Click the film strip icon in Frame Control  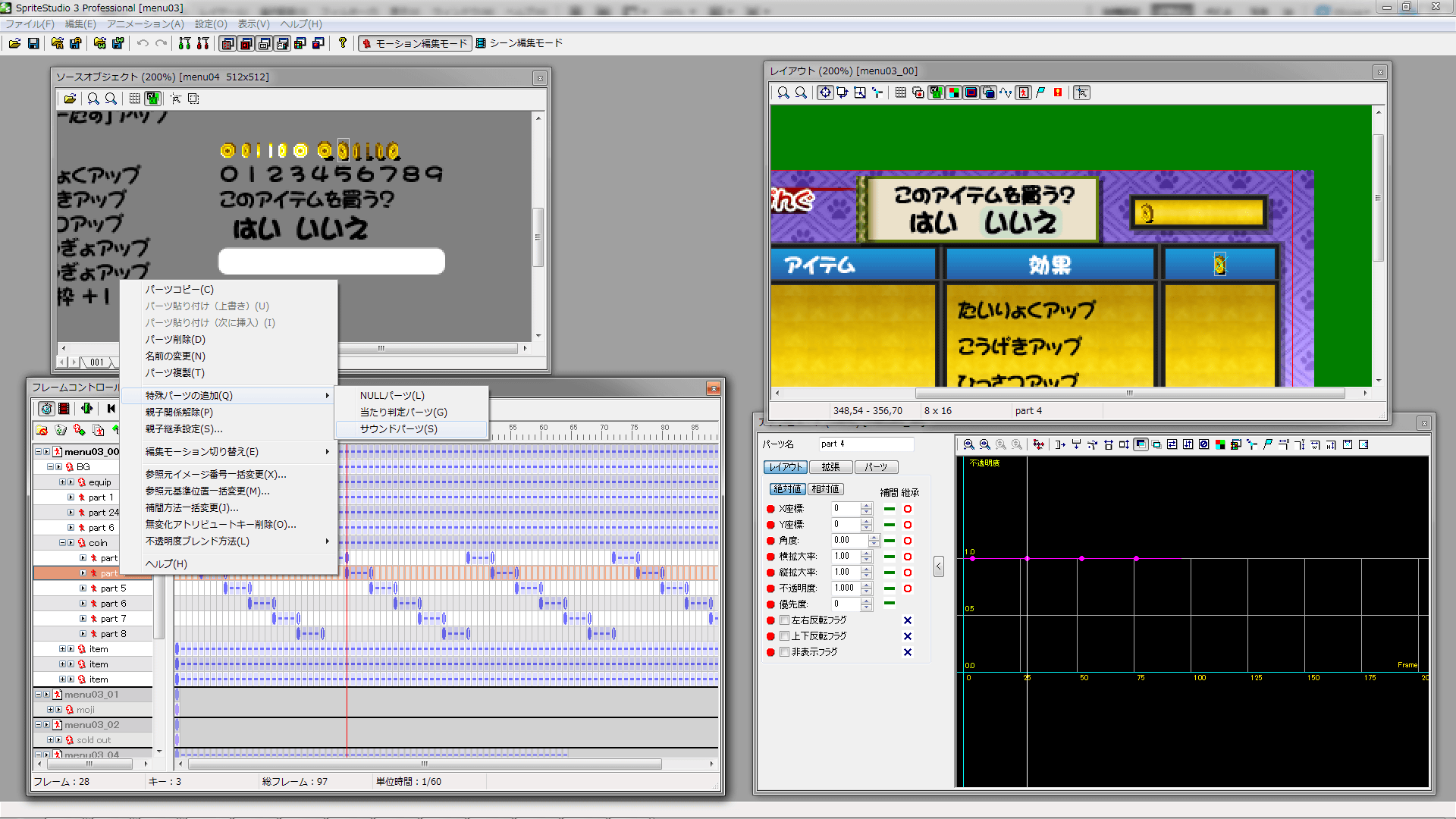(x=64, y=409)
